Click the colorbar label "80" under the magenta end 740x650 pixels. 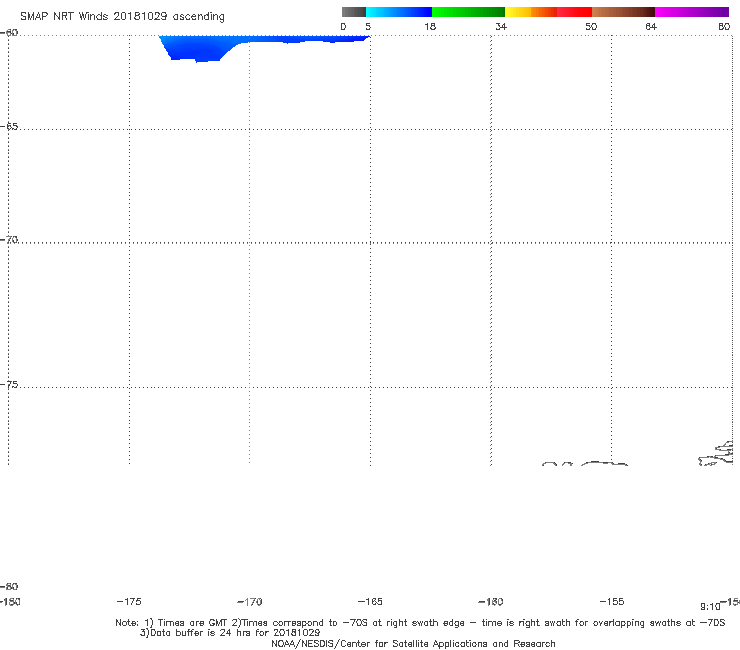pyautogui.click(x=724, y=26)
